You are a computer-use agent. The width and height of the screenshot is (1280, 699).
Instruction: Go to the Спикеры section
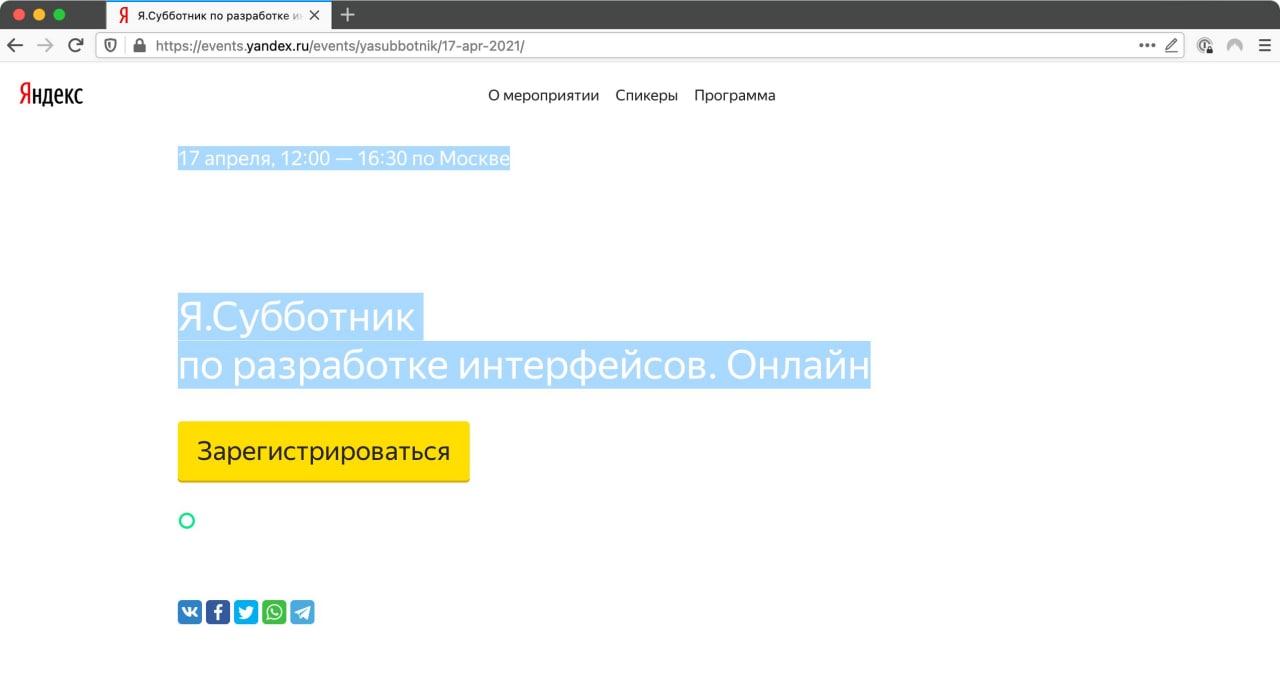coord(646,96)
